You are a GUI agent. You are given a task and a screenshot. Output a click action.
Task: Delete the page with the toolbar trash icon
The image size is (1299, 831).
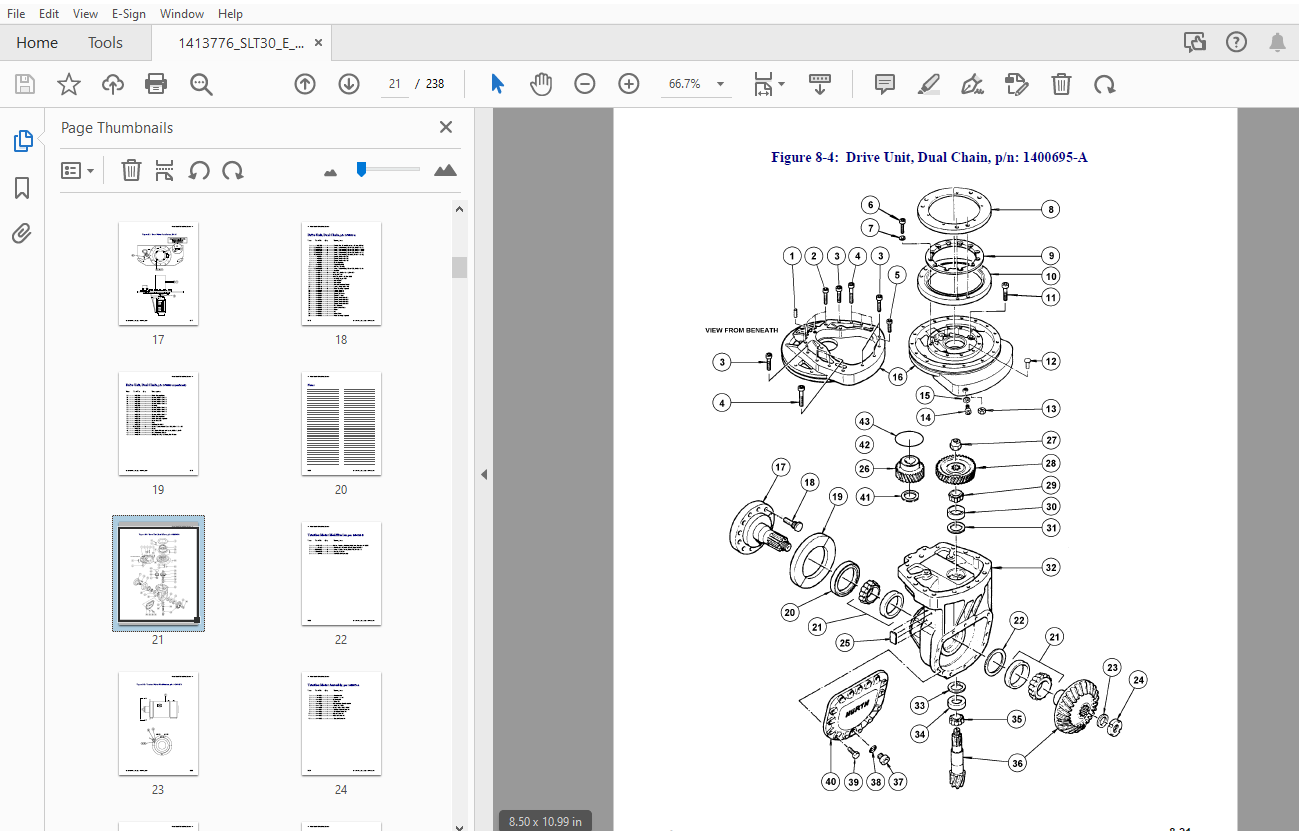pyautogui.click(x=1061, y=84)
